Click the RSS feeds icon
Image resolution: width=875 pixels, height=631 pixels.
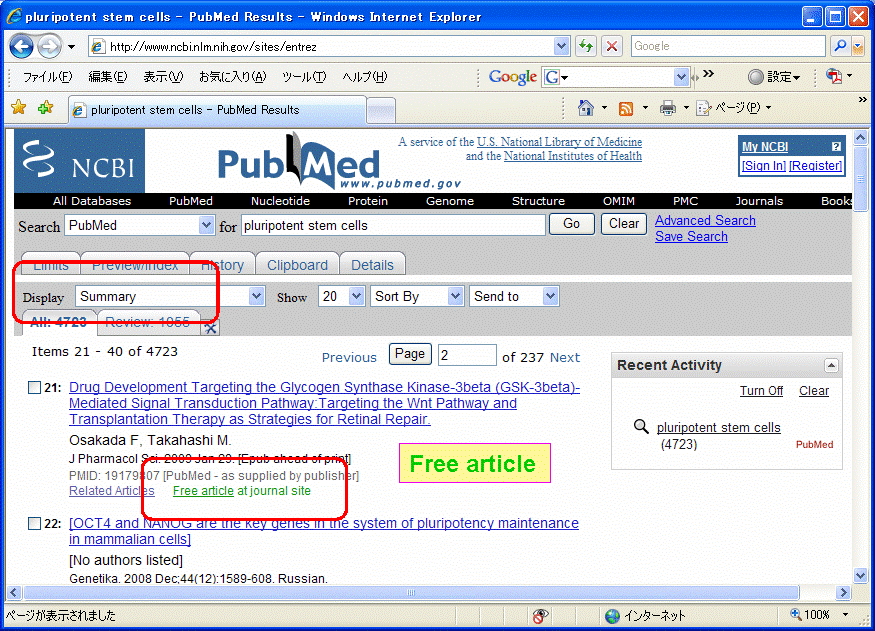tap(626, 108)
